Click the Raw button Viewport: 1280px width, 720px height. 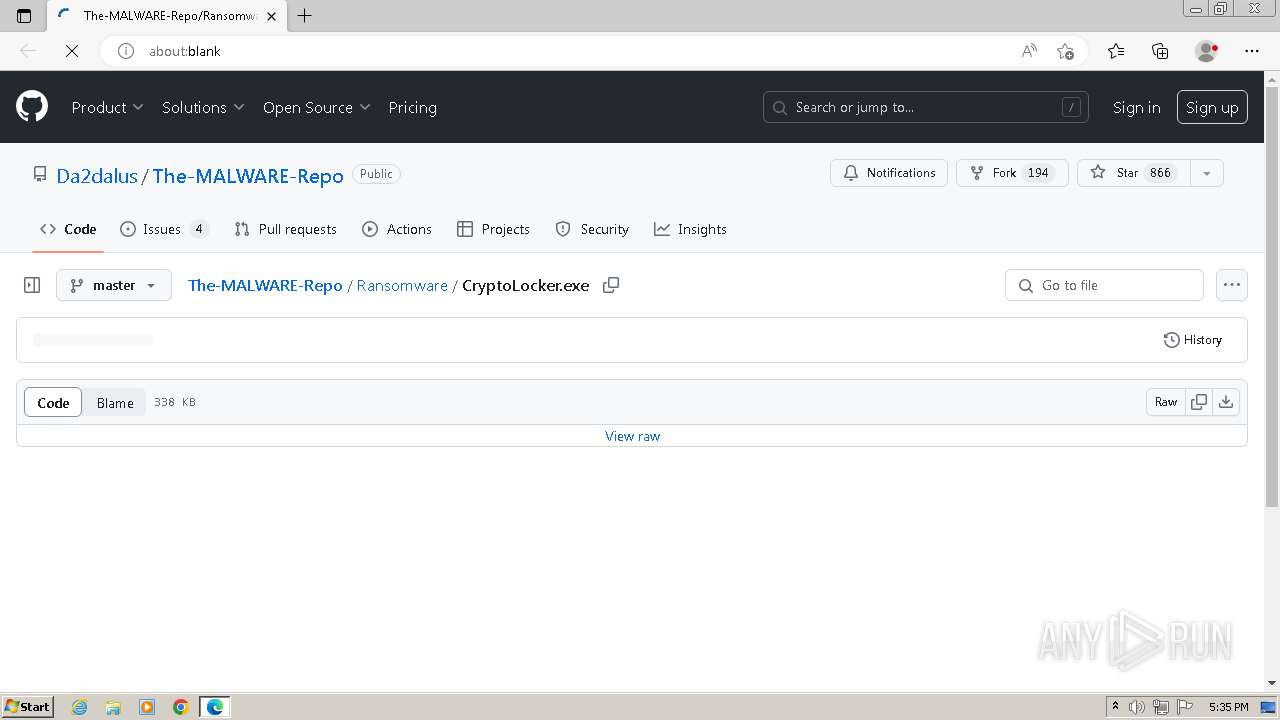[x=1166, y=402]
